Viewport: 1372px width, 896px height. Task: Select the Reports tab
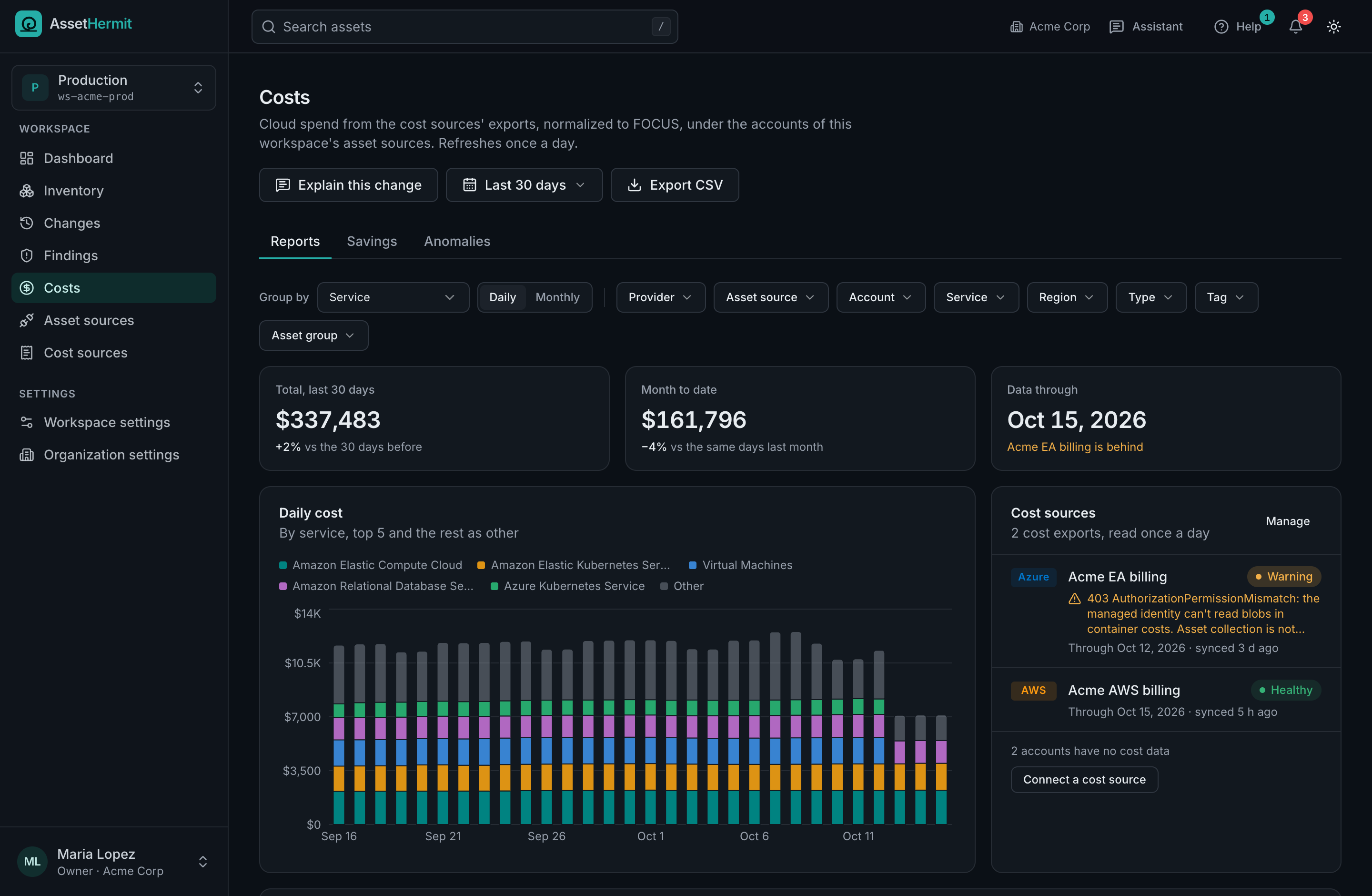click(295, 241)
